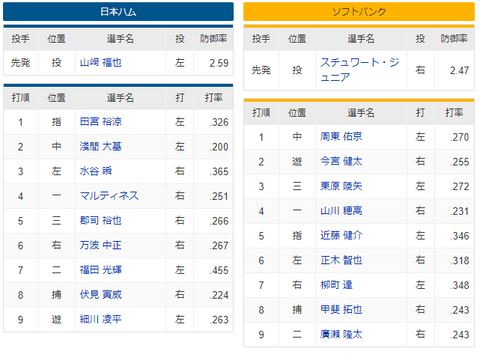The width and height of the screenshot is (480, 363).
Task: Click position 遊 in 細川 凌平 row
Action: tap(56, 319)
